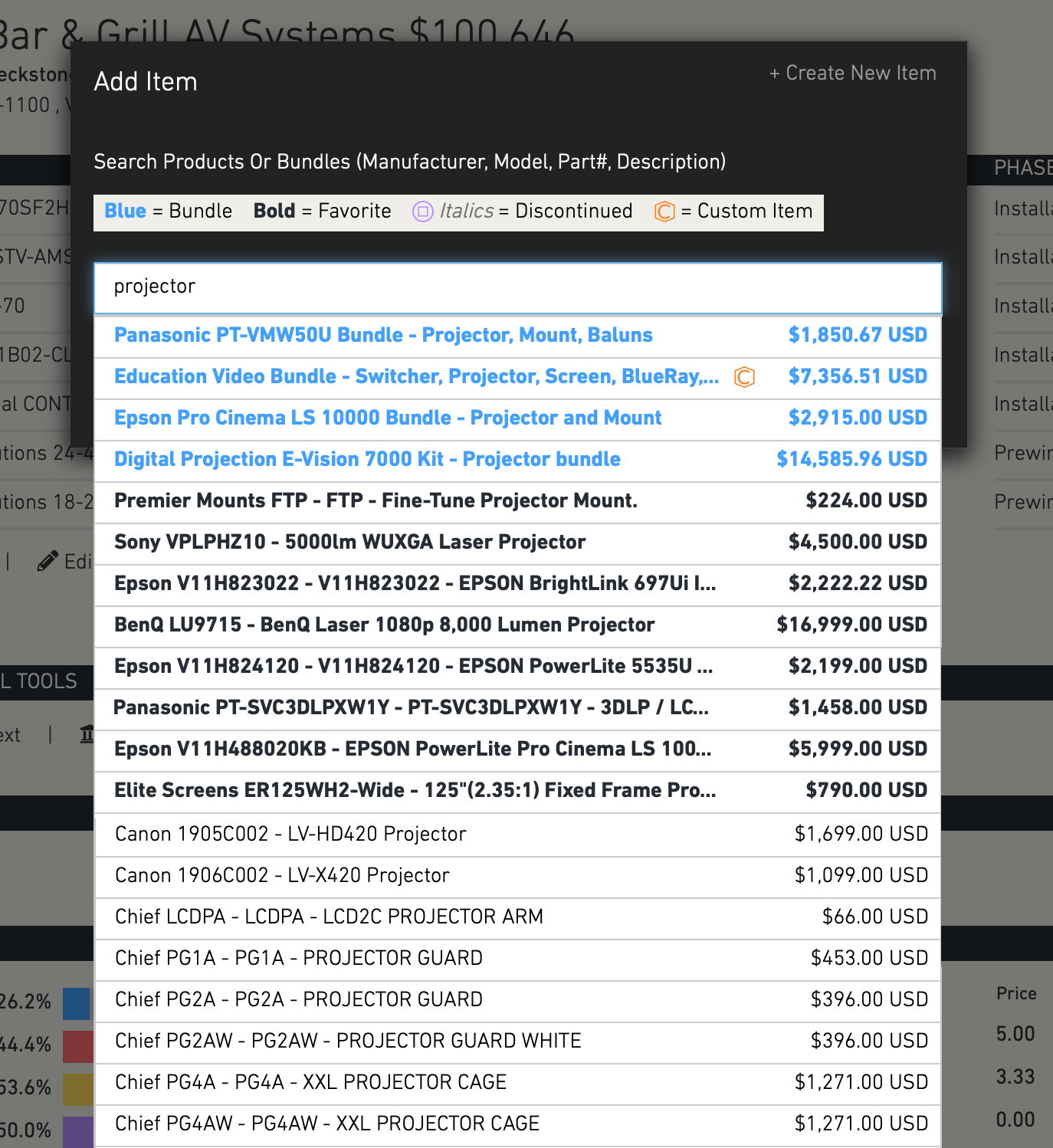1053x1148 pixels.
Task: Choose Sony VPLPHZ10 Laser Projector
Action: (517, 543)
